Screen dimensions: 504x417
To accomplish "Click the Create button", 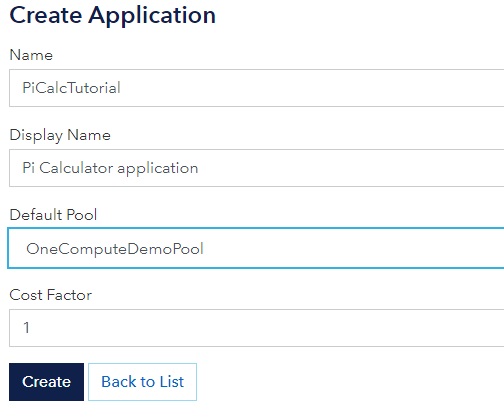I will [x=46, y=382].
